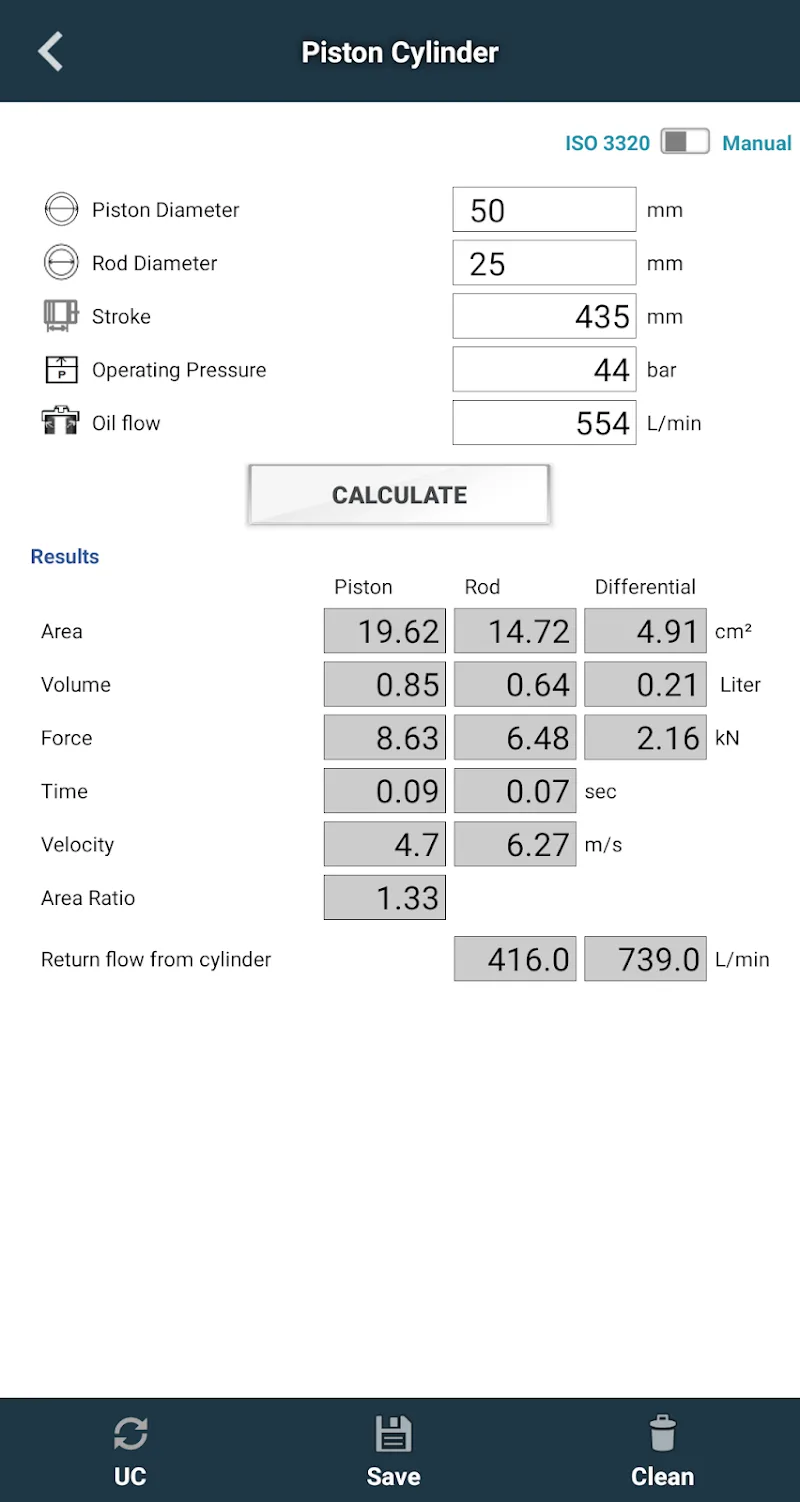
Task: Click the Piston Diameter icon
Action: (61, 210)
